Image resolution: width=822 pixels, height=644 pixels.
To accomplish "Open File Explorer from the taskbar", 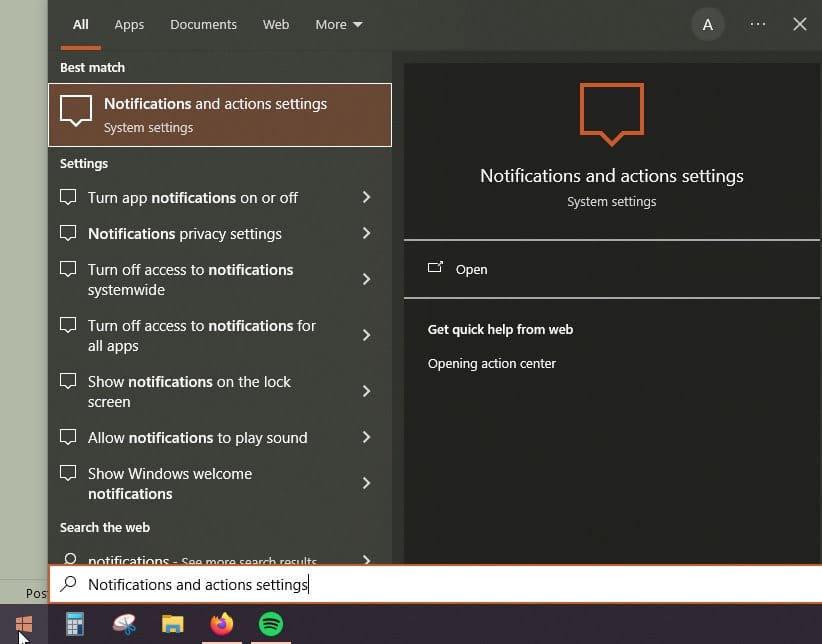I will tap(172, 624).
